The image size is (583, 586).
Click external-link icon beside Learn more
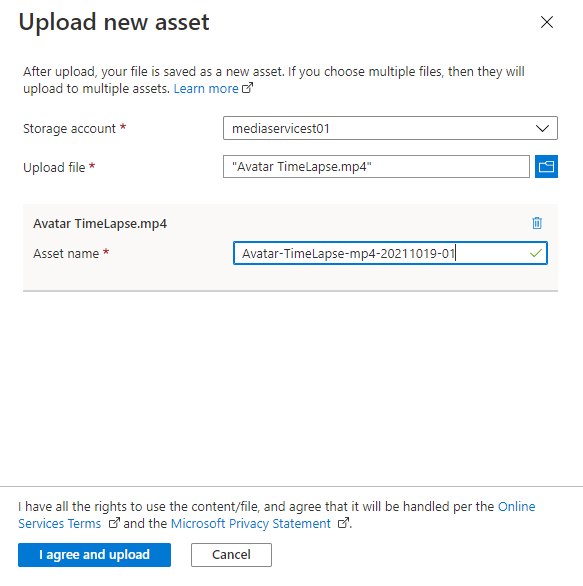pos(247,88)
